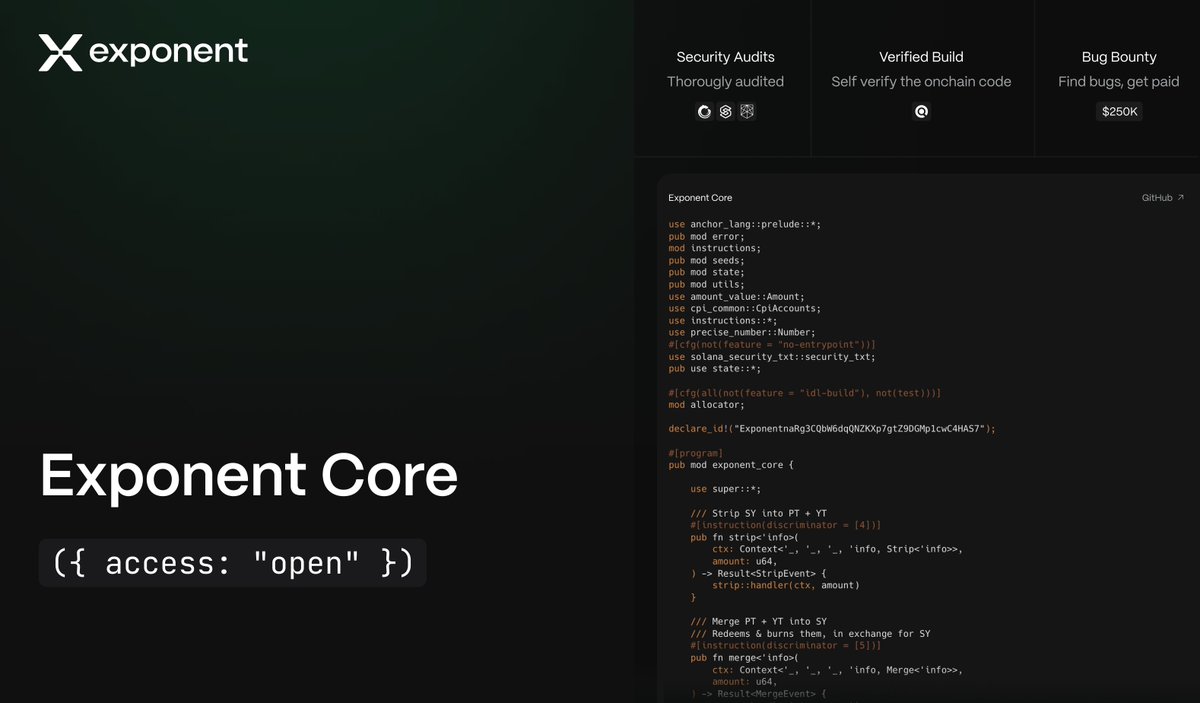
Task: Click the GitHub external-link arrow icon
Action: pyautogui.click(x=1183, y=197)
